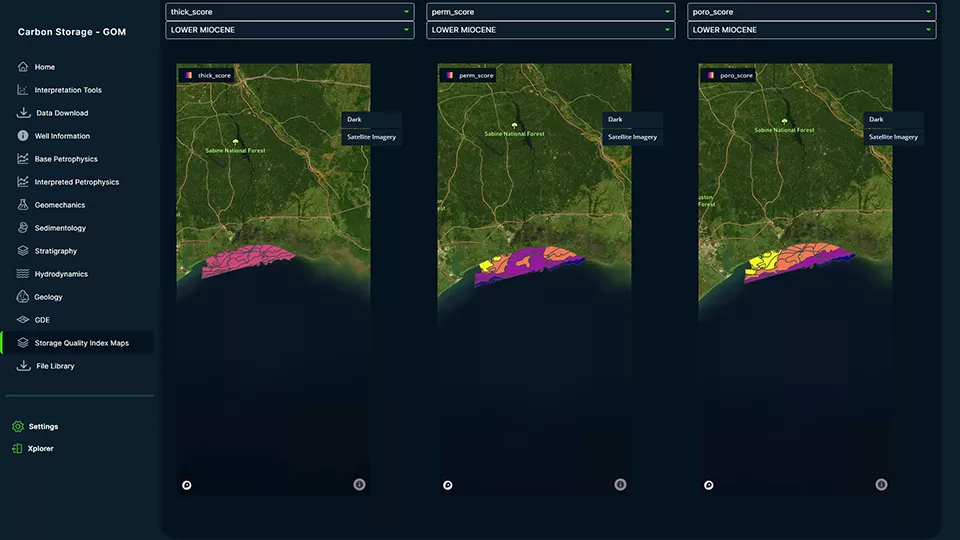Image resolution: width=960 pixels, height=540 pixels.
Task: Open Settings link
Action: point(43,427)
